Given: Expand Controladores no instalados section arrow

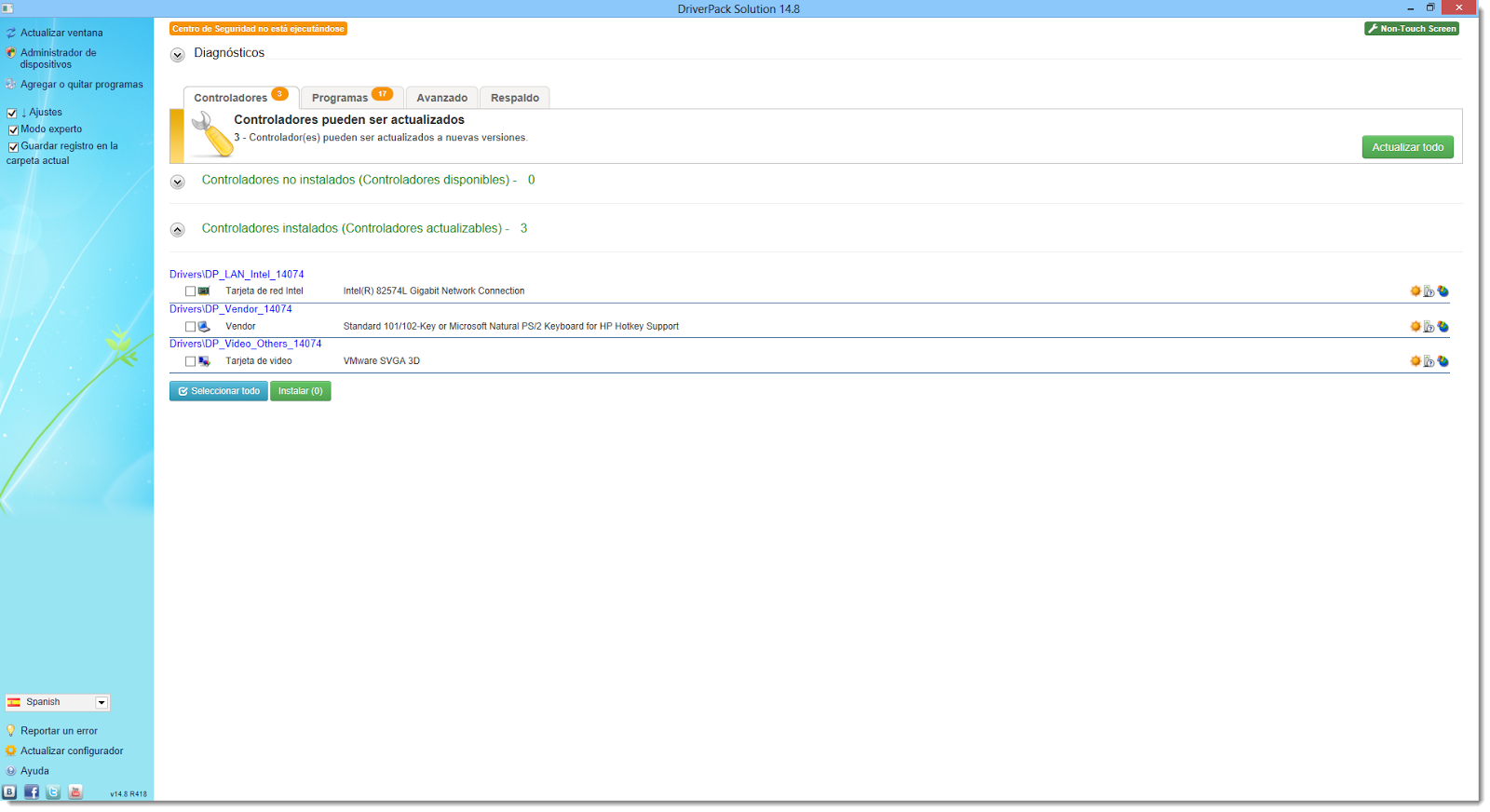Looking at the screenshot, I should [x=178, y=182].
